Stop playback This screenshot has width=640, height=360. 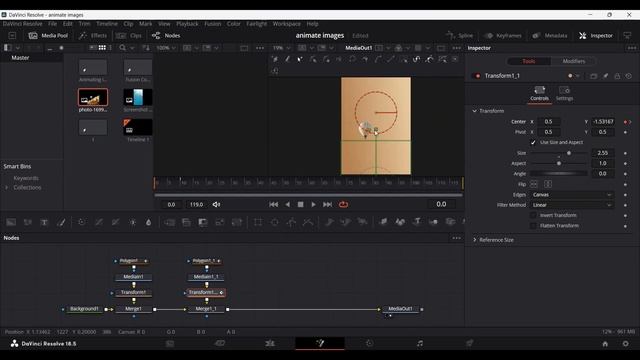pos(300,204)
